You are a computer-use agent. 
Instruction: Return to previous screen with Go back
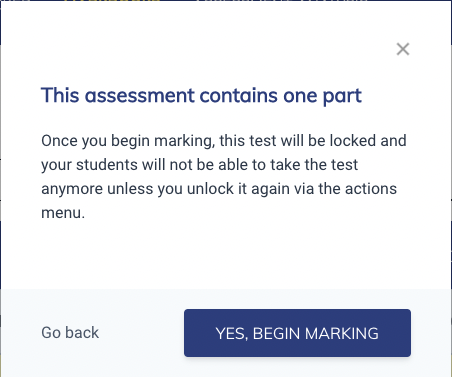point(70,333)
